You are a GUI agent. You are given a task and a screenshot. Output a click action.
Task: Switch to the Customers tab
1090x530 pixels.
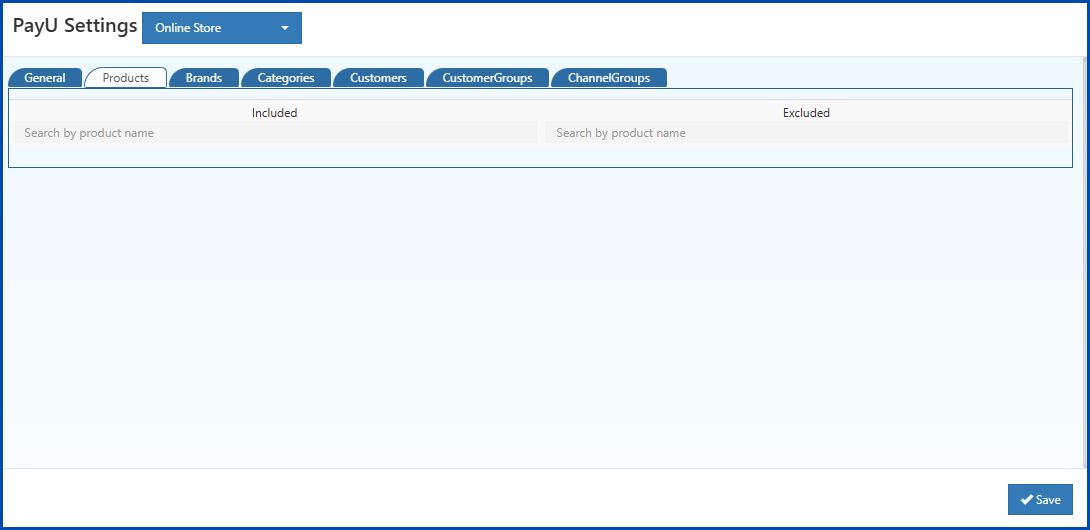378,78
